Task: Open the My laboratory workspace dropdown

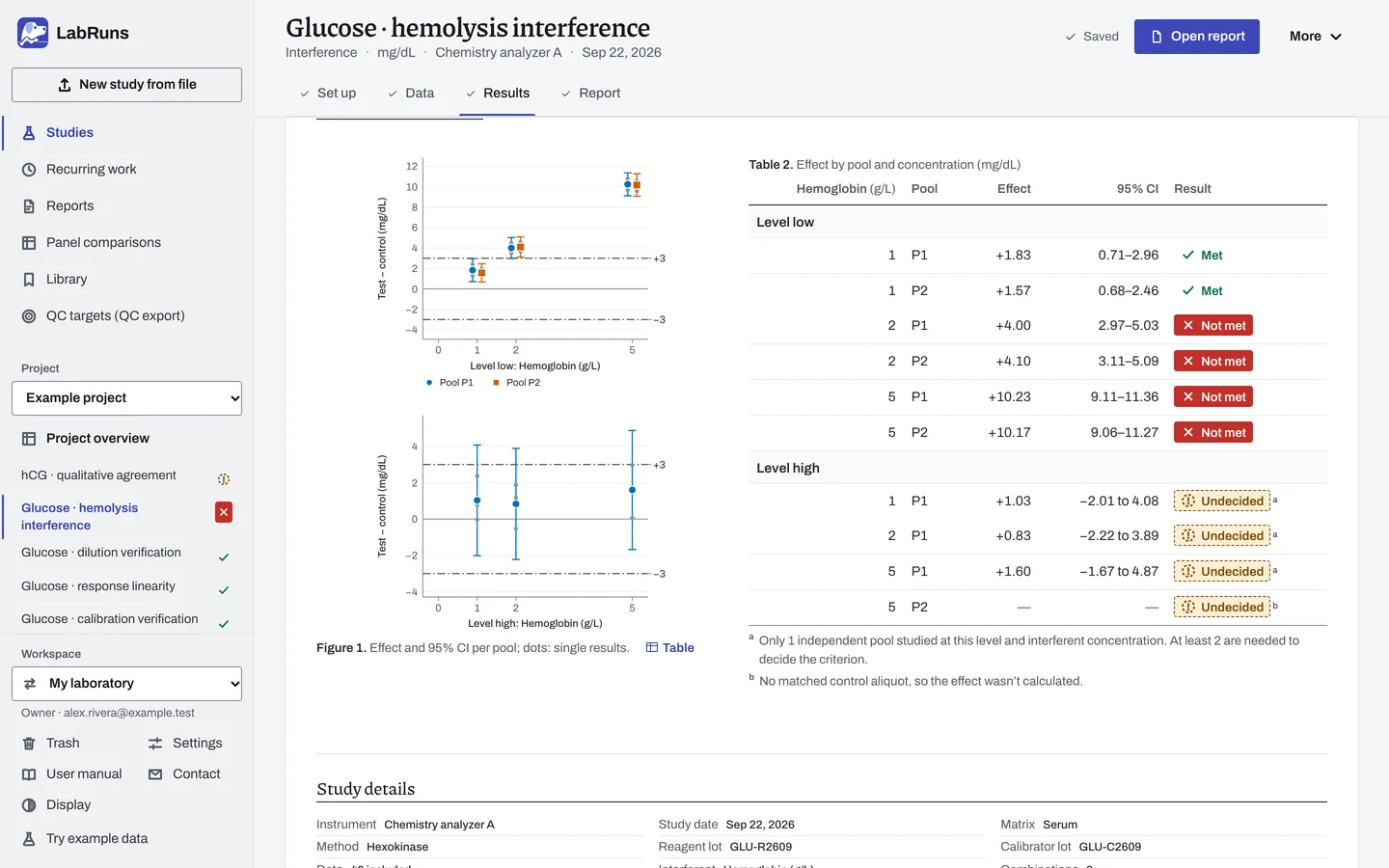Action: (126, 684)
